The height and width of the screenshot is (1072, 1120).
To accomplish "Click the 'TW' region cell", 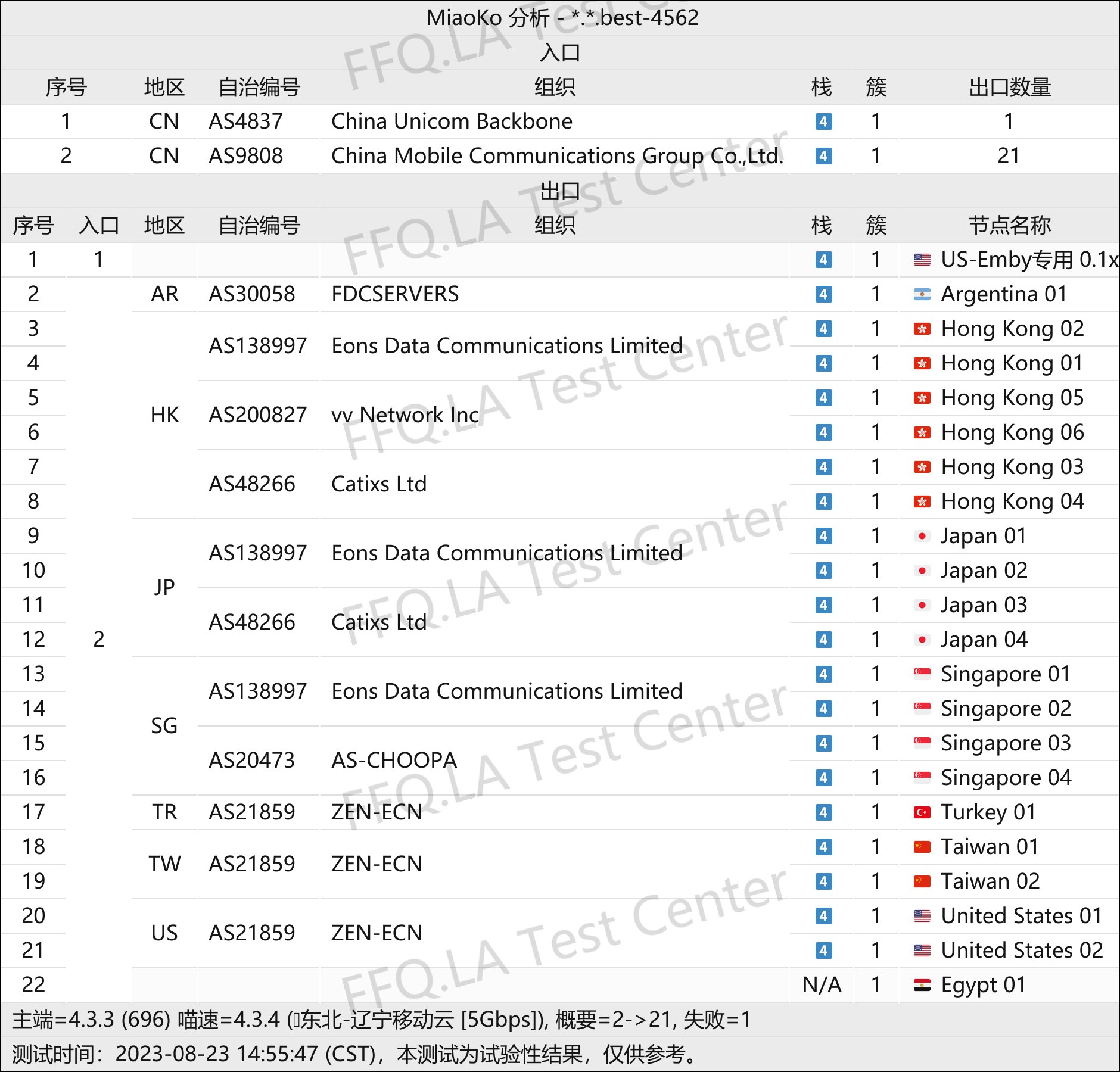I will [164, 864].
